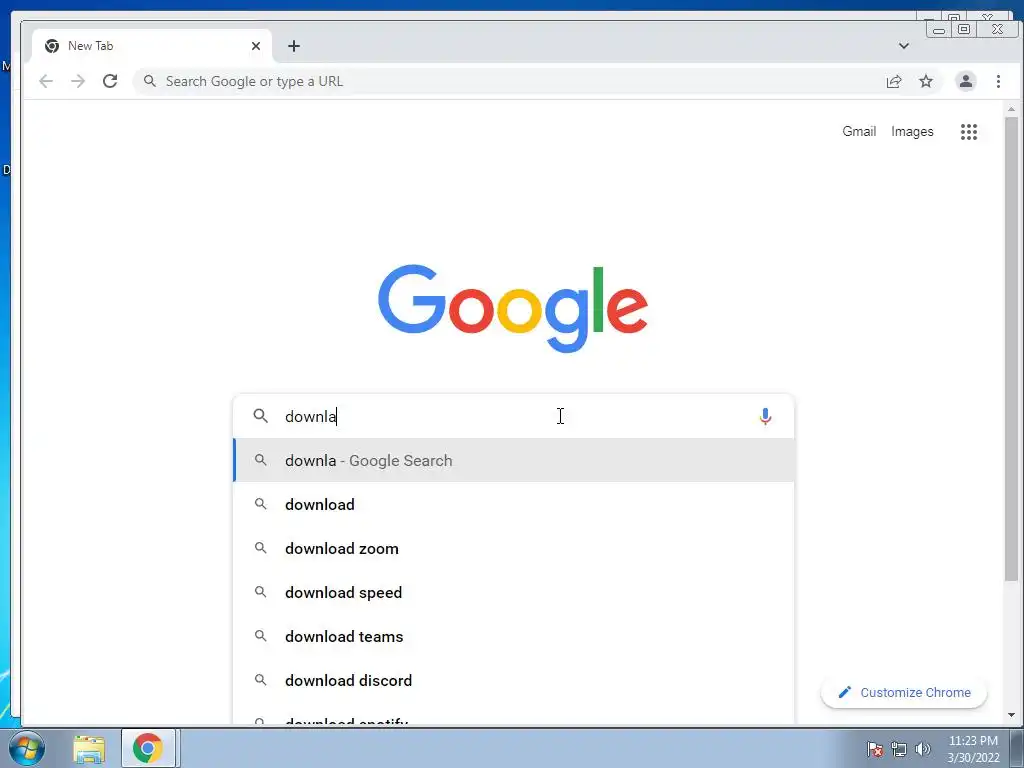Share this page icon in address bar

pos(893,81)
